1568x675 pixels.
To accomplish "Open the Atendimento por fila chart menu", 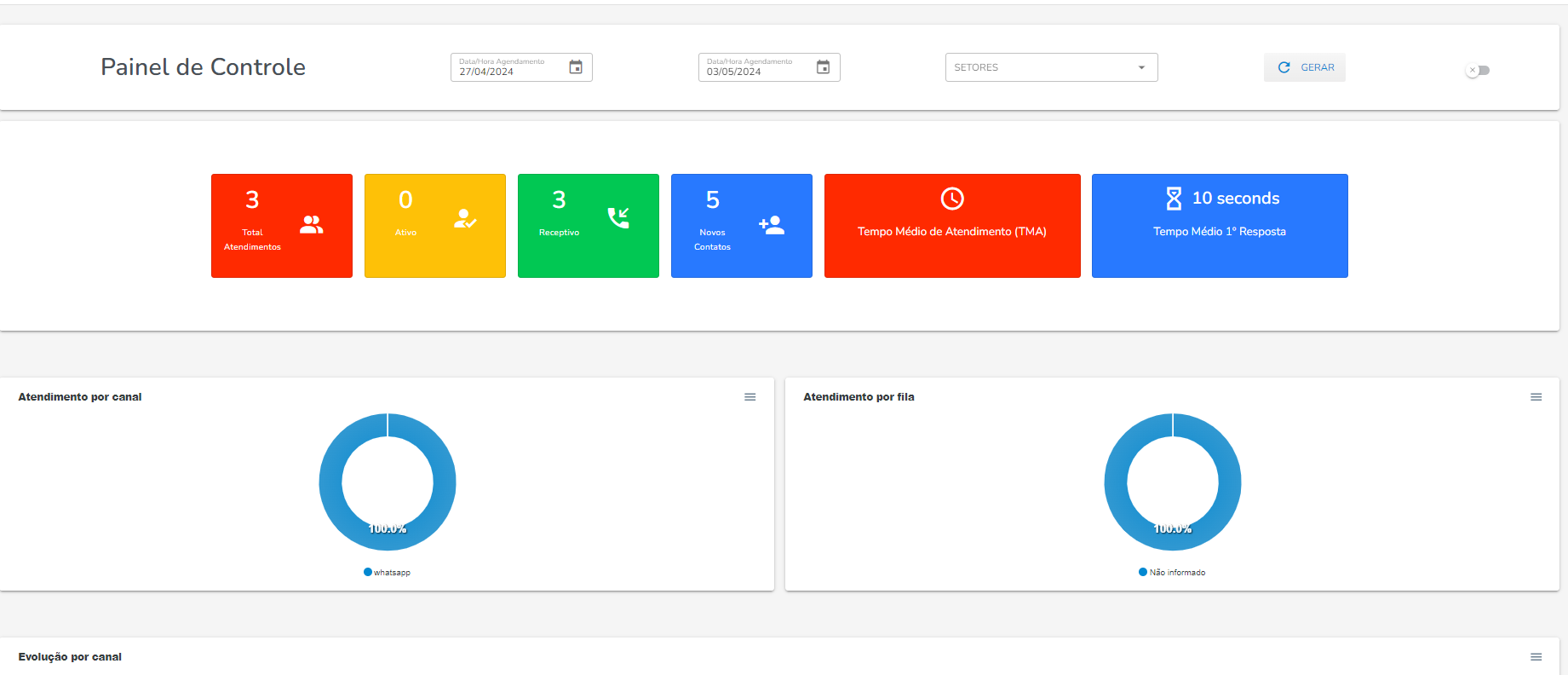I will click(1536, 397).
